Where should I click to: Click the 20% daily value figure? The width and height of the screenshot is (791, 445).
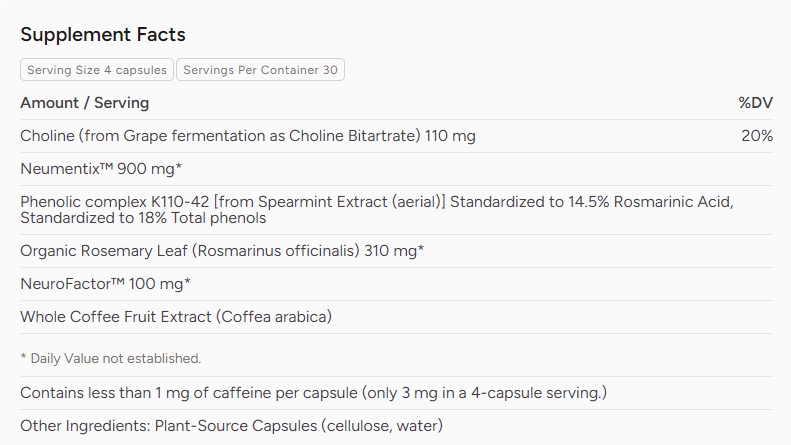click(x=757, y=136)
